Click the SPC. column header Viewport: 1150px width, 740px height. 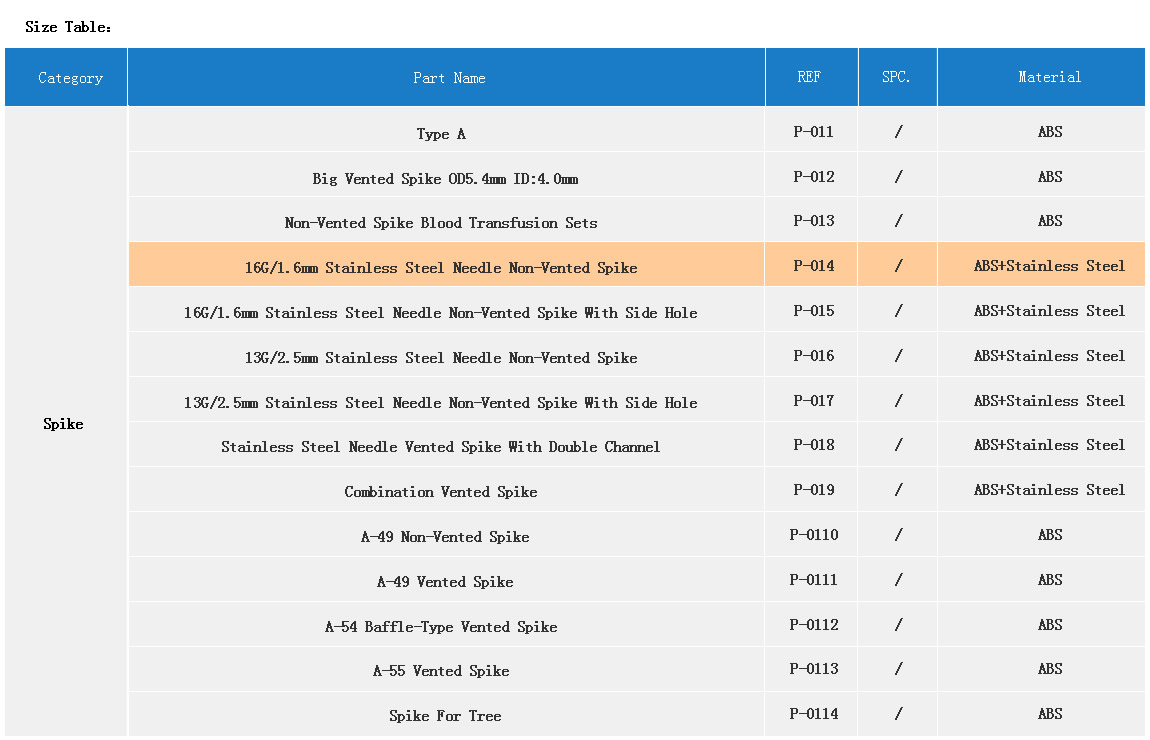point(896,77)
